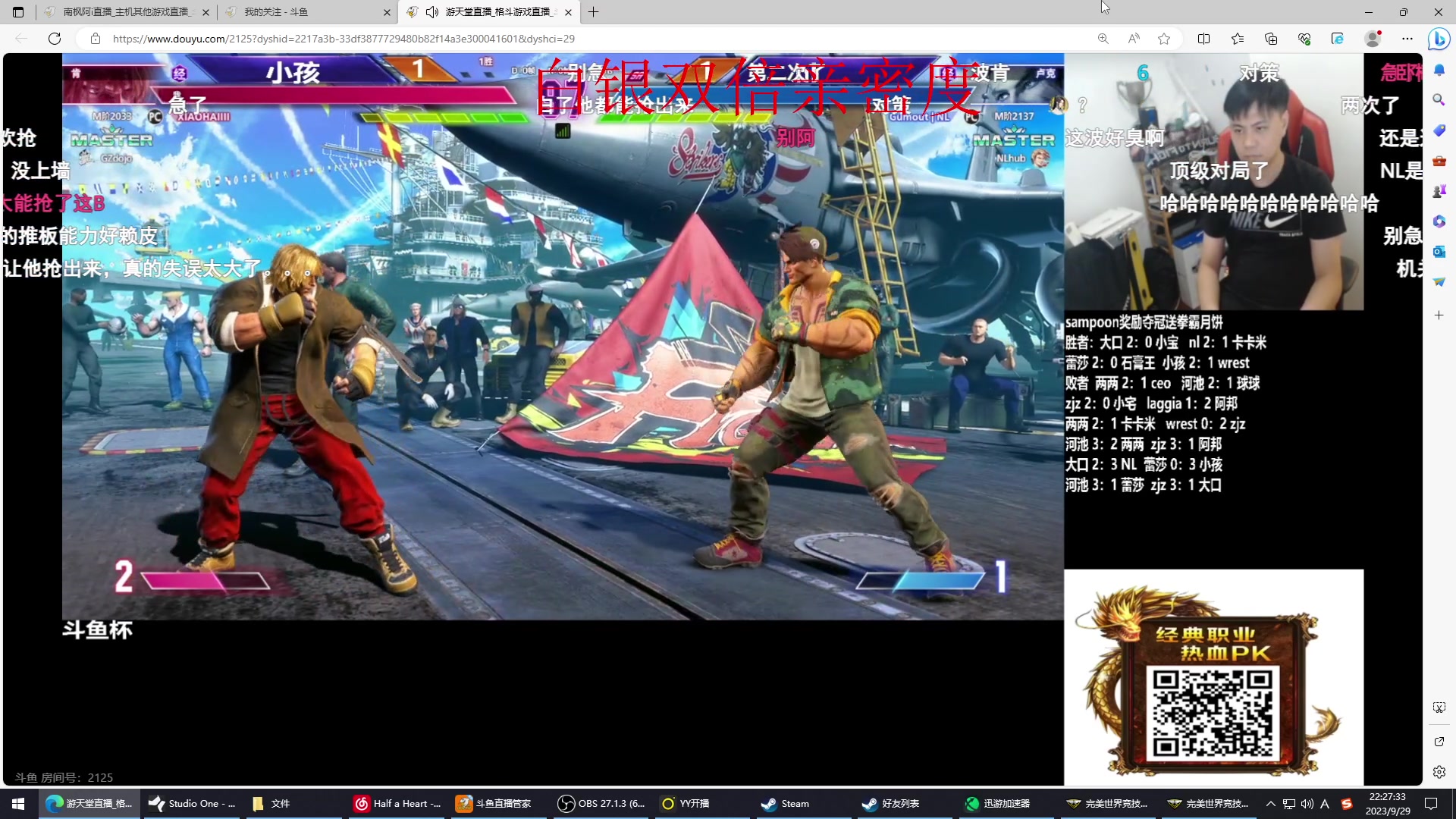
Task: Switch to the 南枫阿直播 browser tab
Action: coord(126,12)
